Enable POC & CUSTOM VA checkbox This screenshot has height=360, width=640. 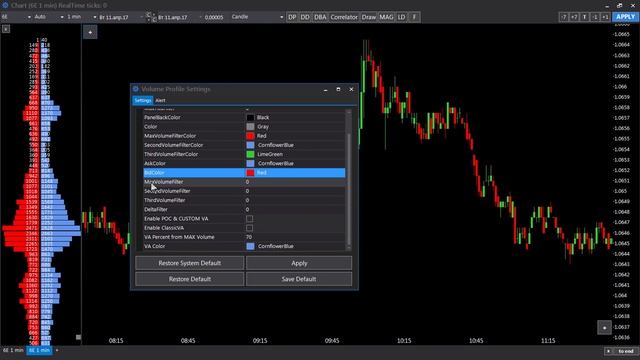pyautogui.click(x=249, y=219)
